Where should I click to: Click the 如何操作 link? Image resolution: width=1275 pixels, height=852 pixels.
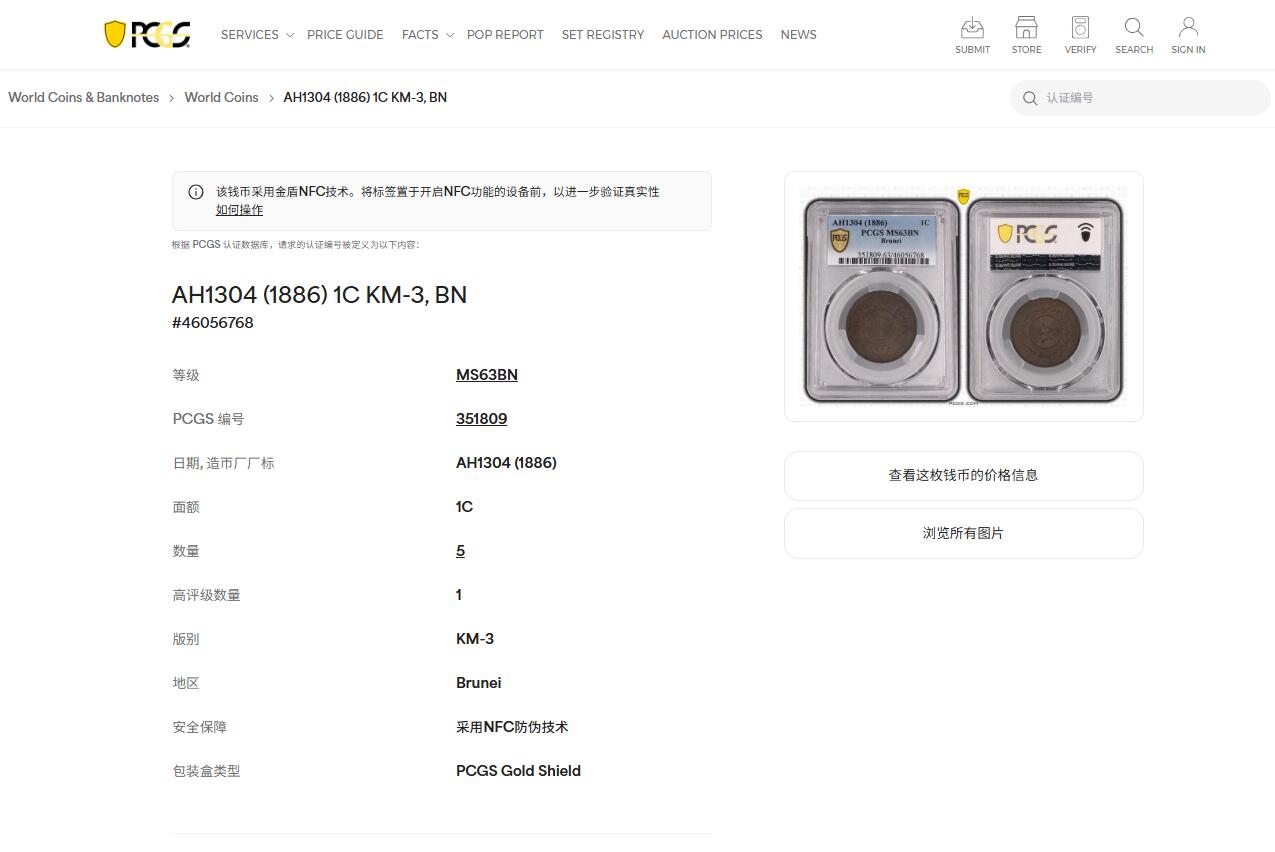240,210
